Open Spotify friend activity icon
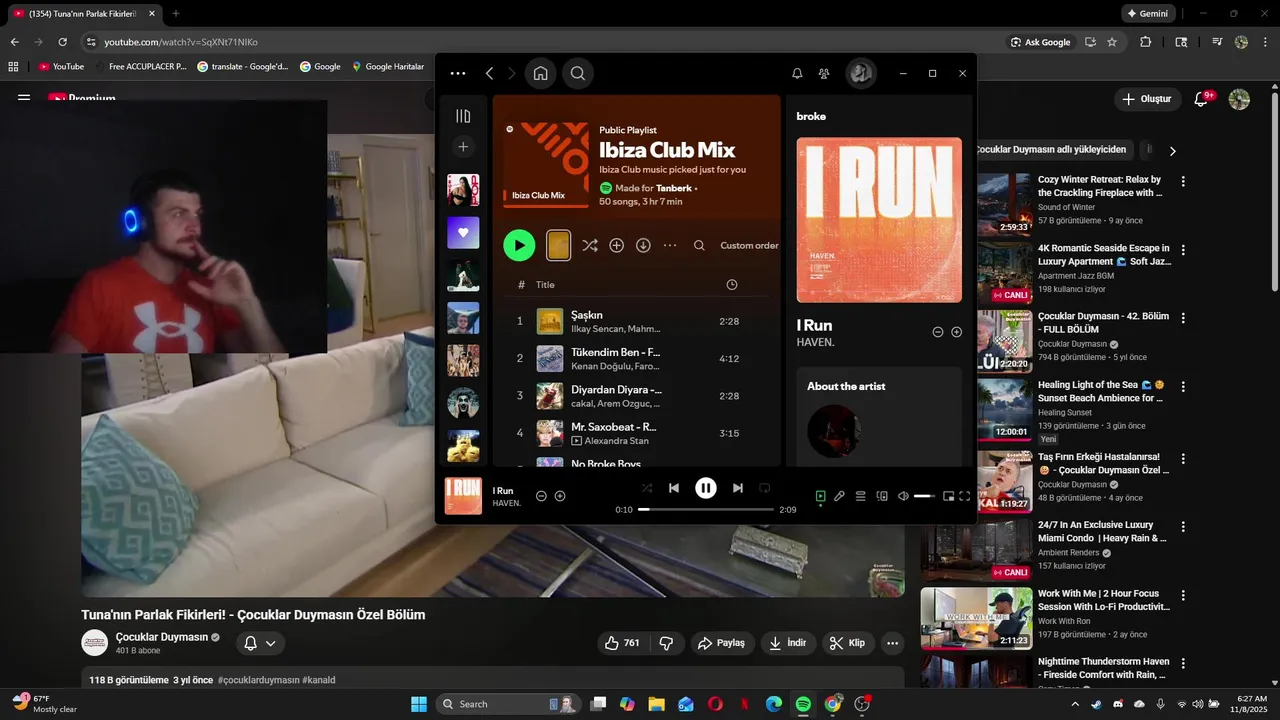1280x720 pixels. point(824,73)
